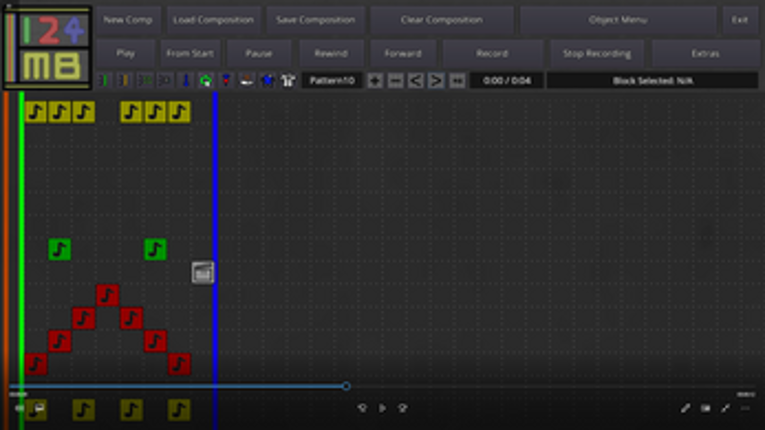Add a pattern with the plus button
765x430 pixels.
pos(375,81)
